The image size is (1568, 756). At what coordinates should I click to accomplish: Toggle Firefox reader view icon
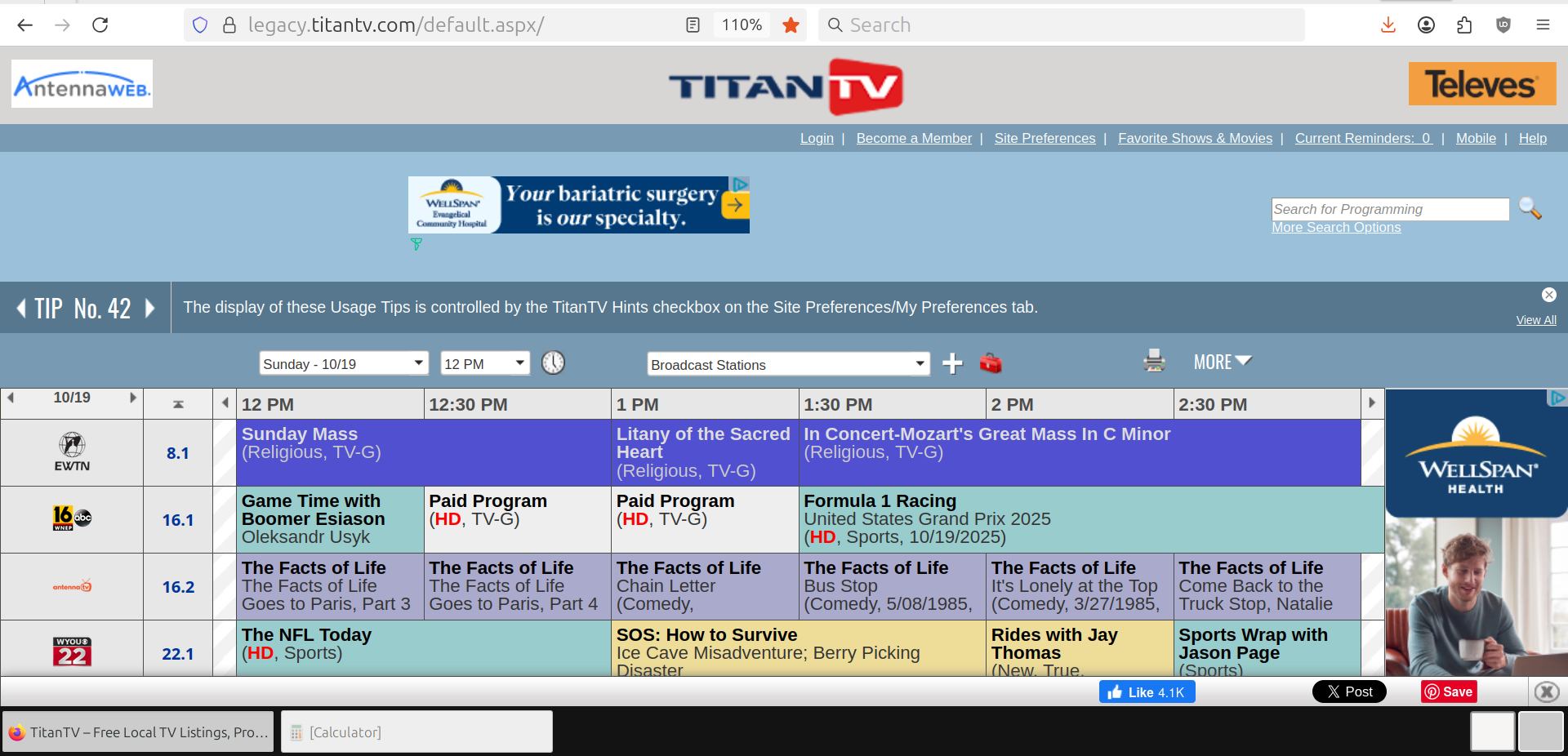693,25
